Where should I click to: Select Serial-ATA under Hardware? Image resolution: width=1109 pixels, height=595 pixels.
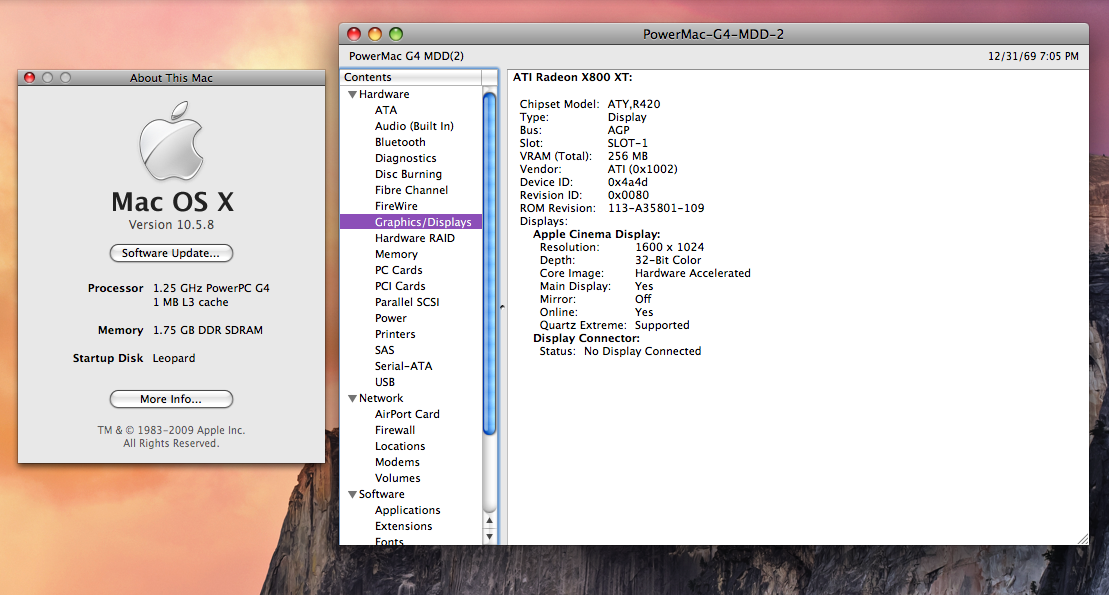402,365
